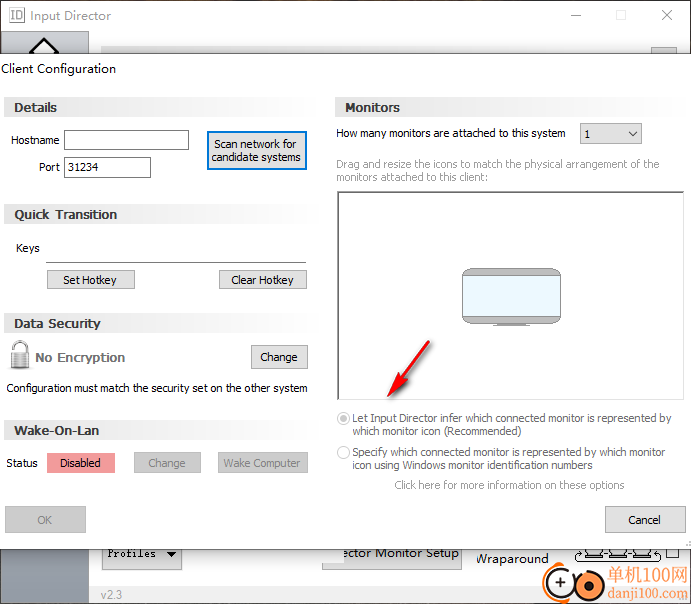Click the Input Director app icon in title bar

point(17,15)
